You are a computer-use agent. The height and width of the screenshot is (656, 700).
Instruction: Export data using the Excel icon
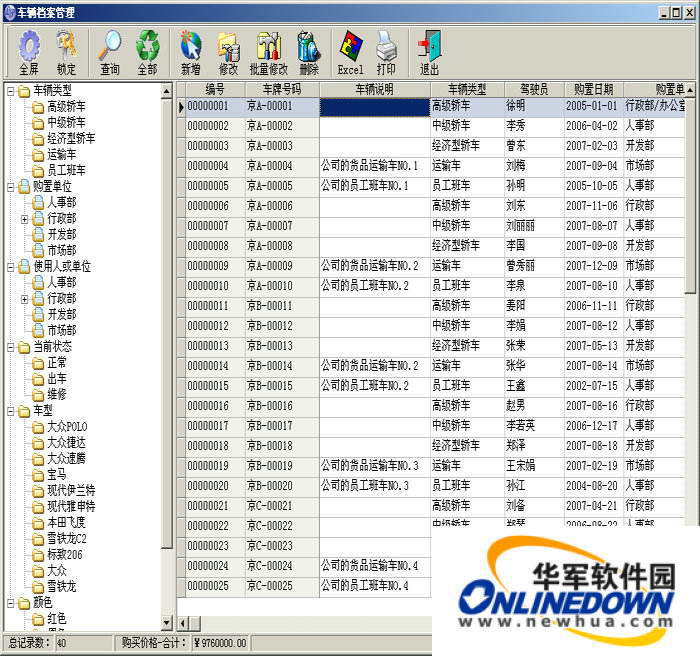pos(350,53)
